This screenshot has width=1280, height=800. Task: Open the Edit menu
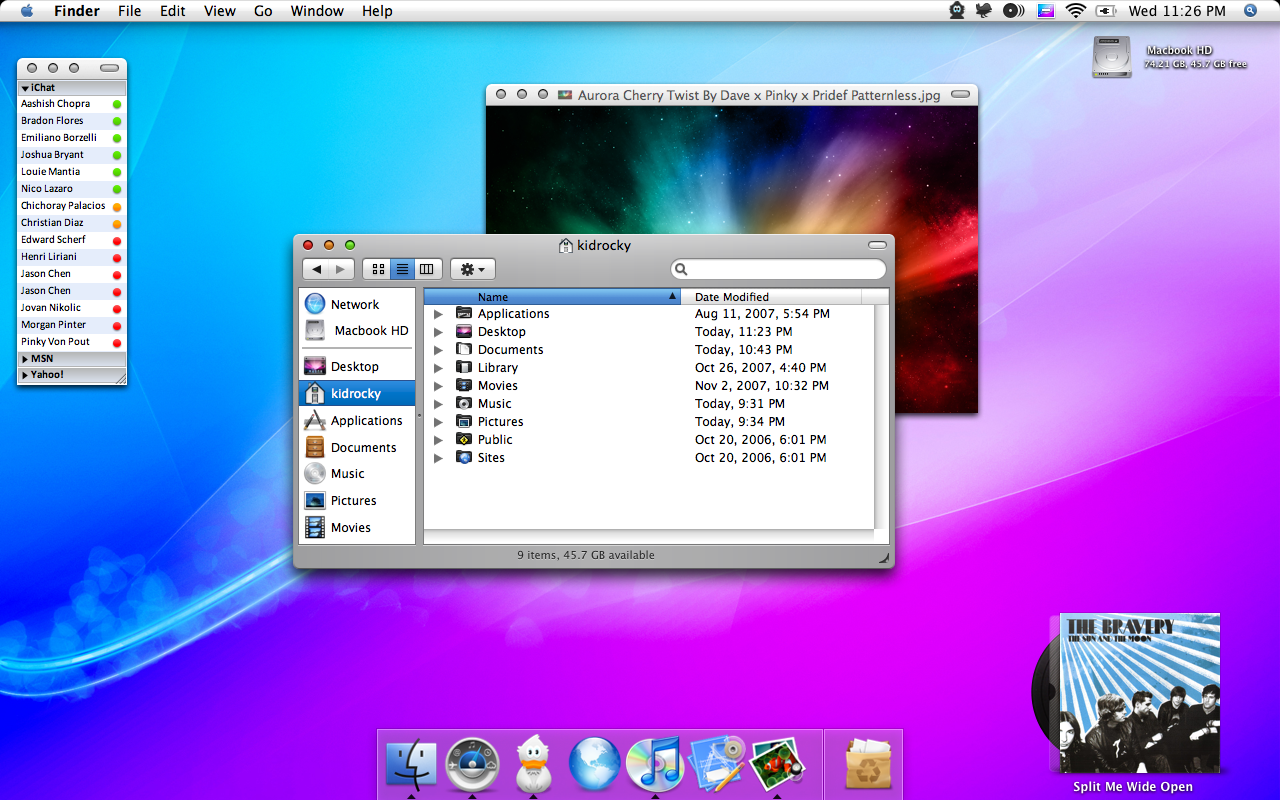pyautogui.click(x=173, y=11)
